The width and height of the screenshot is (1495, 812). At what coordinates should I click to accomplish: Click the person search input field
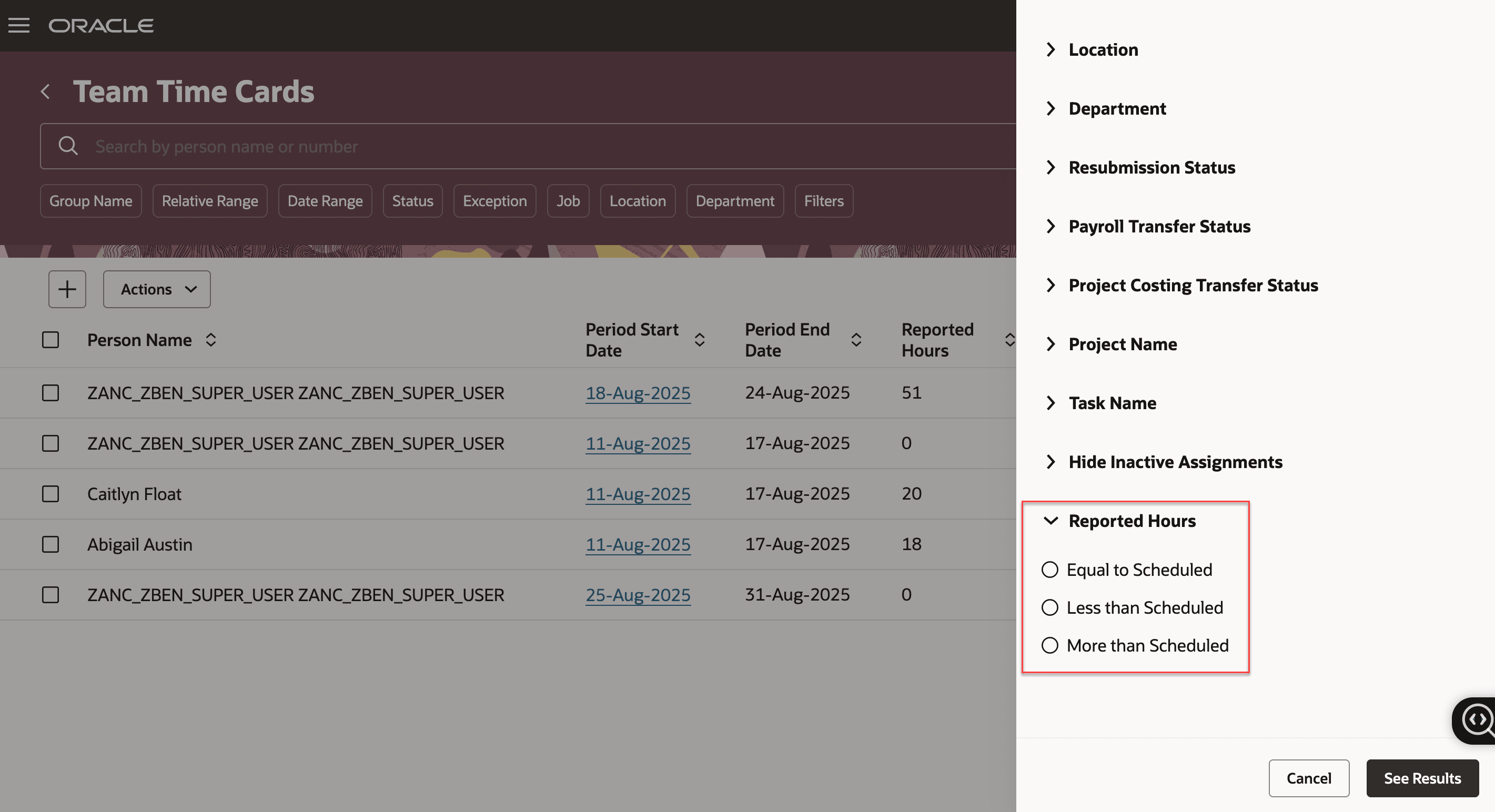coord(406,146)
